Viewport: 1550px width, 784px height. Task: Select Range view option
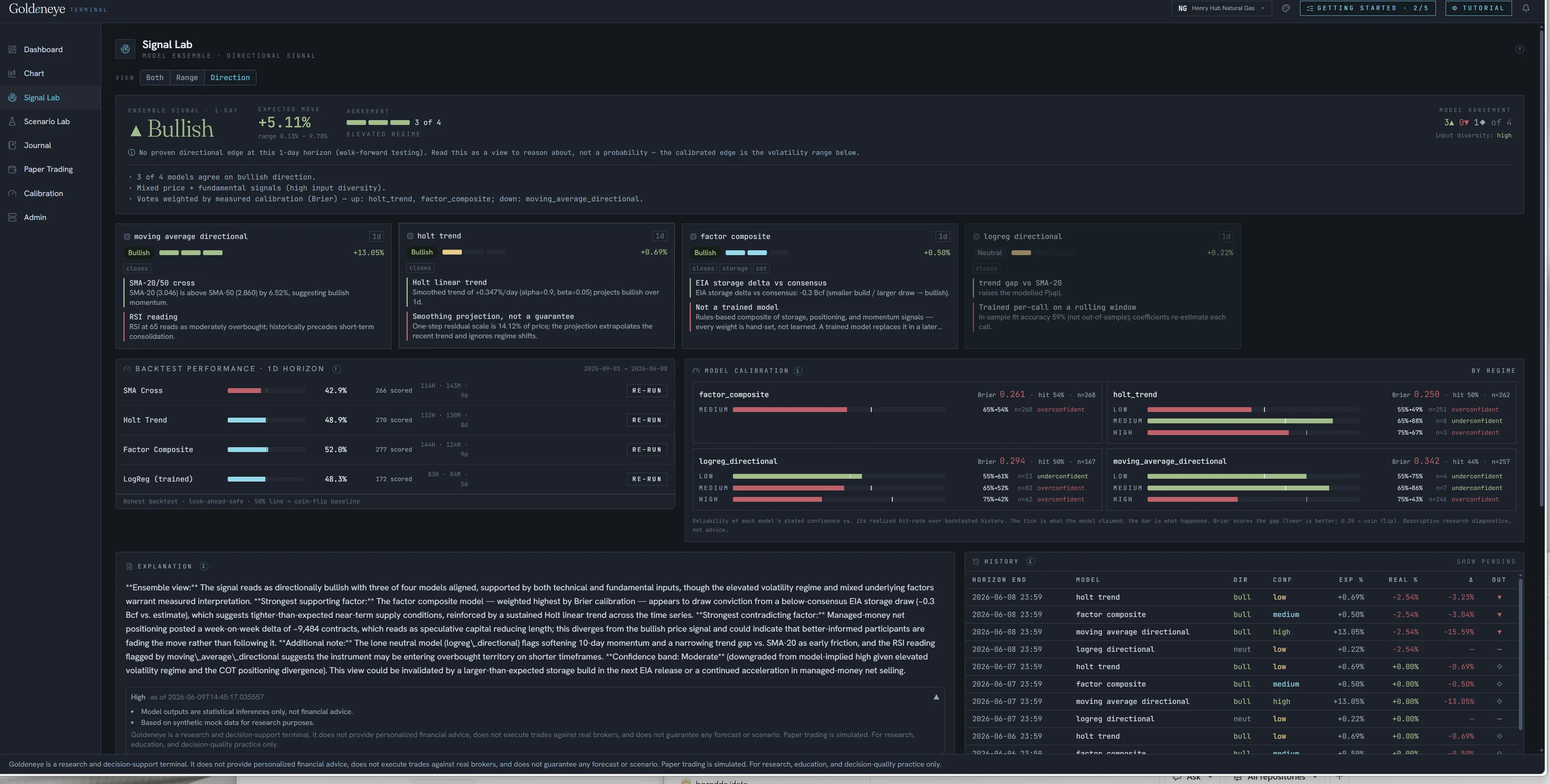187,78
